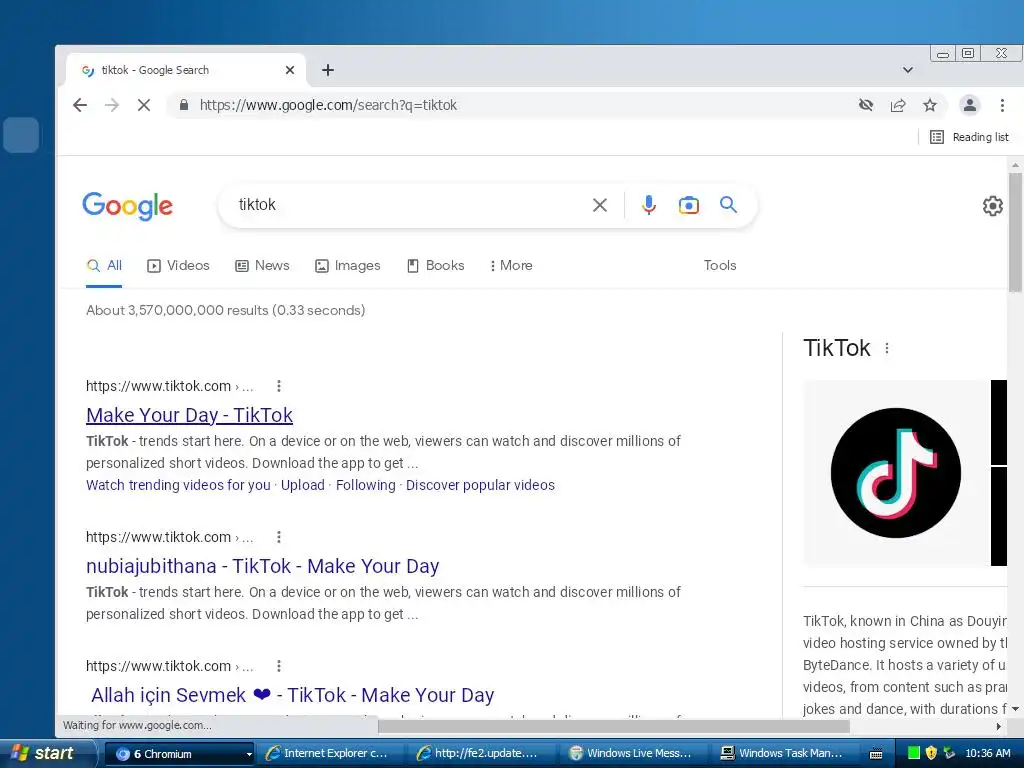The image size is (1024, 768).
Task: Click the forward navigation arrow
Action: tap(112, 105)
